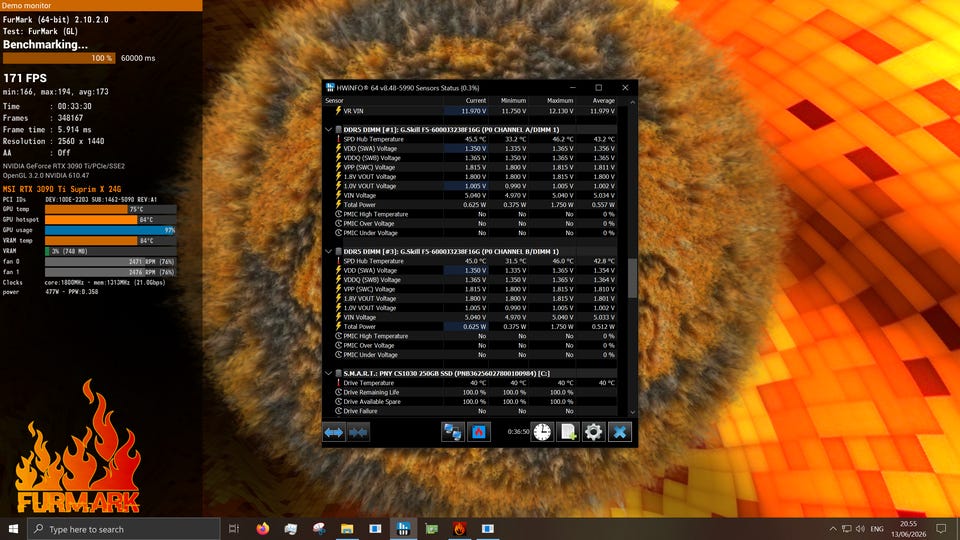Screen dimensions: 960x540
Task: Click scrollbar up arrow in HWiNFO
Action: pos(632,102)
